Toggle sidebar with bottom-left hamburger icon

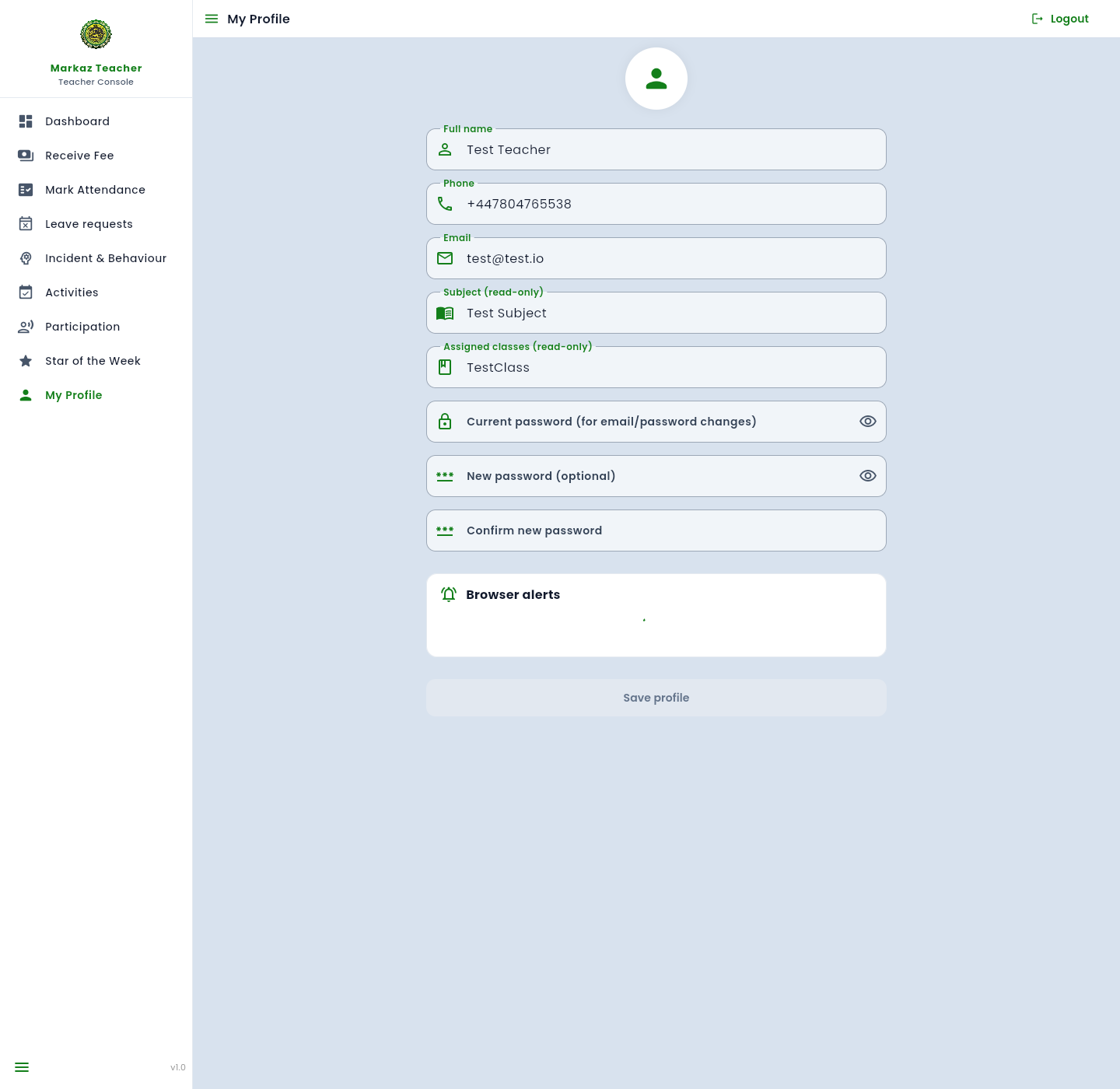pos(22,1067)
